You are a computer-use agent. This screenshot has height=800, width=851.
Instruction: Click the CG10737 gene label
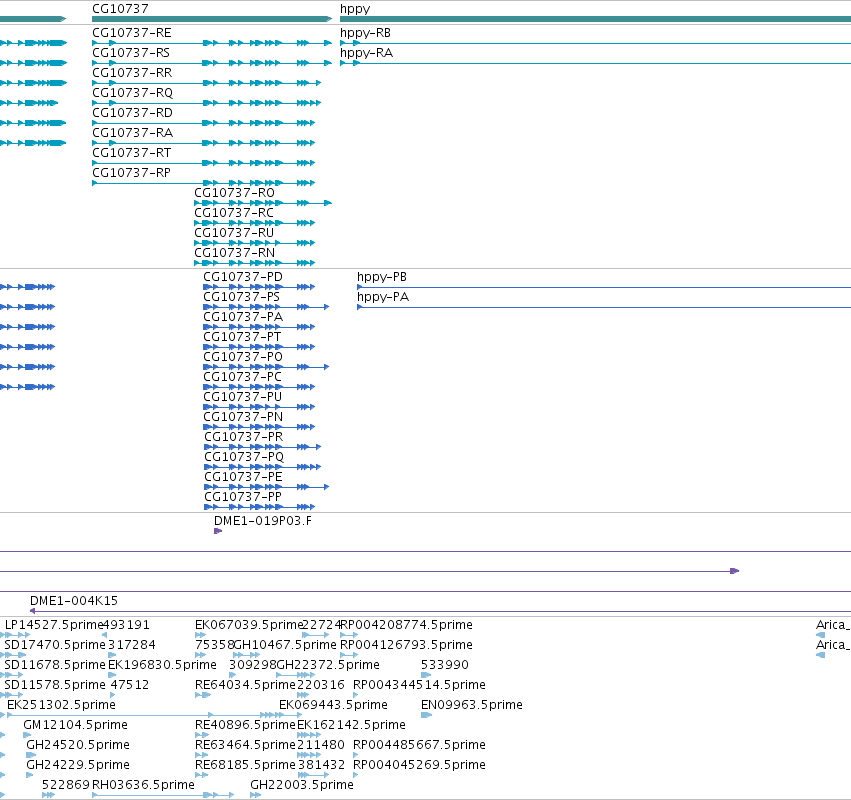coord(120,9)
